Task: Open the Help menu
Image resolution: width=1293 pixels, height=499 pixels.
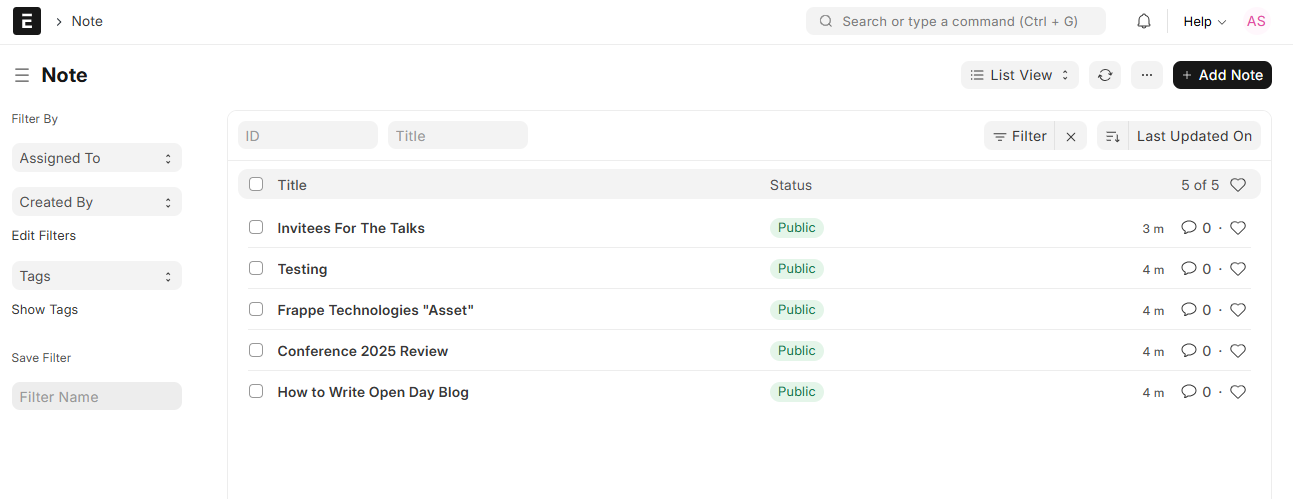Action: pyautogui.click(x=1204, y=21)
